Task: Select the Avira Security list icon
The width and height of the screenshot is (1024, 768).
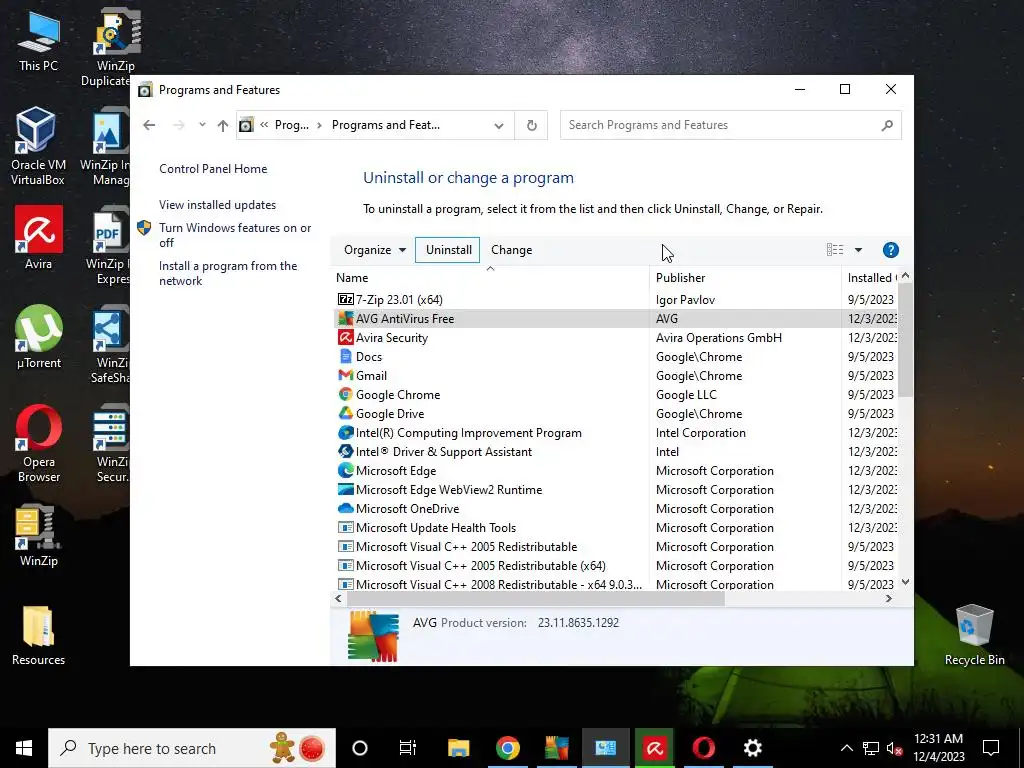Action: (x=345, y=337)
